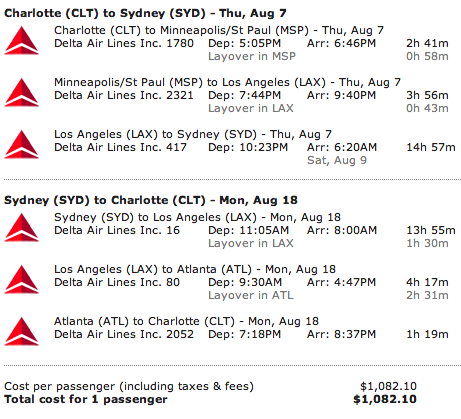Click the 14h 57m flight duration
This screenshot has height=419, width=461.
[431, 147]
